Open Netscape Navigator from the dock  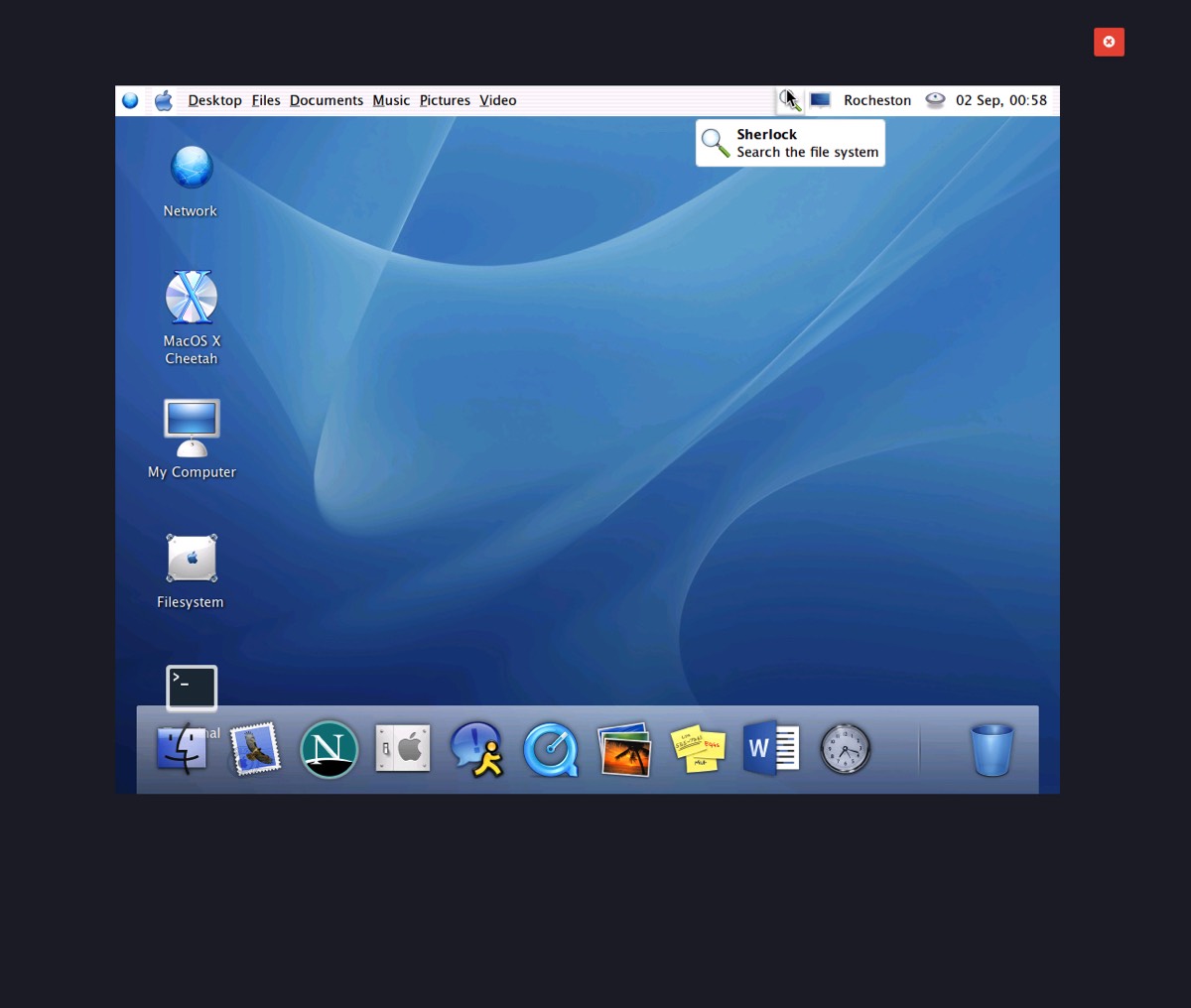coord(329,749)
